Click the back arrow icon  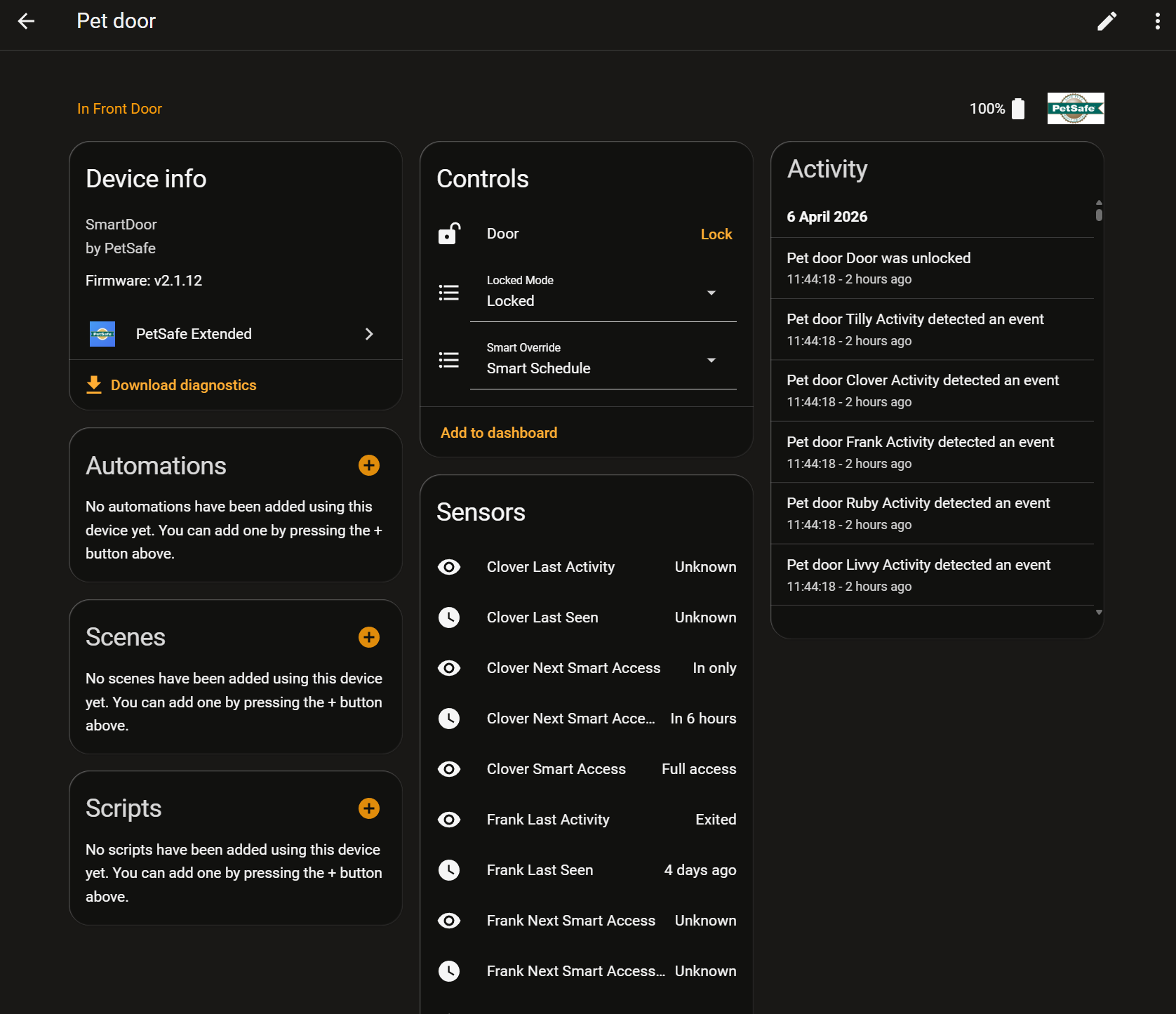coord(27,21)
